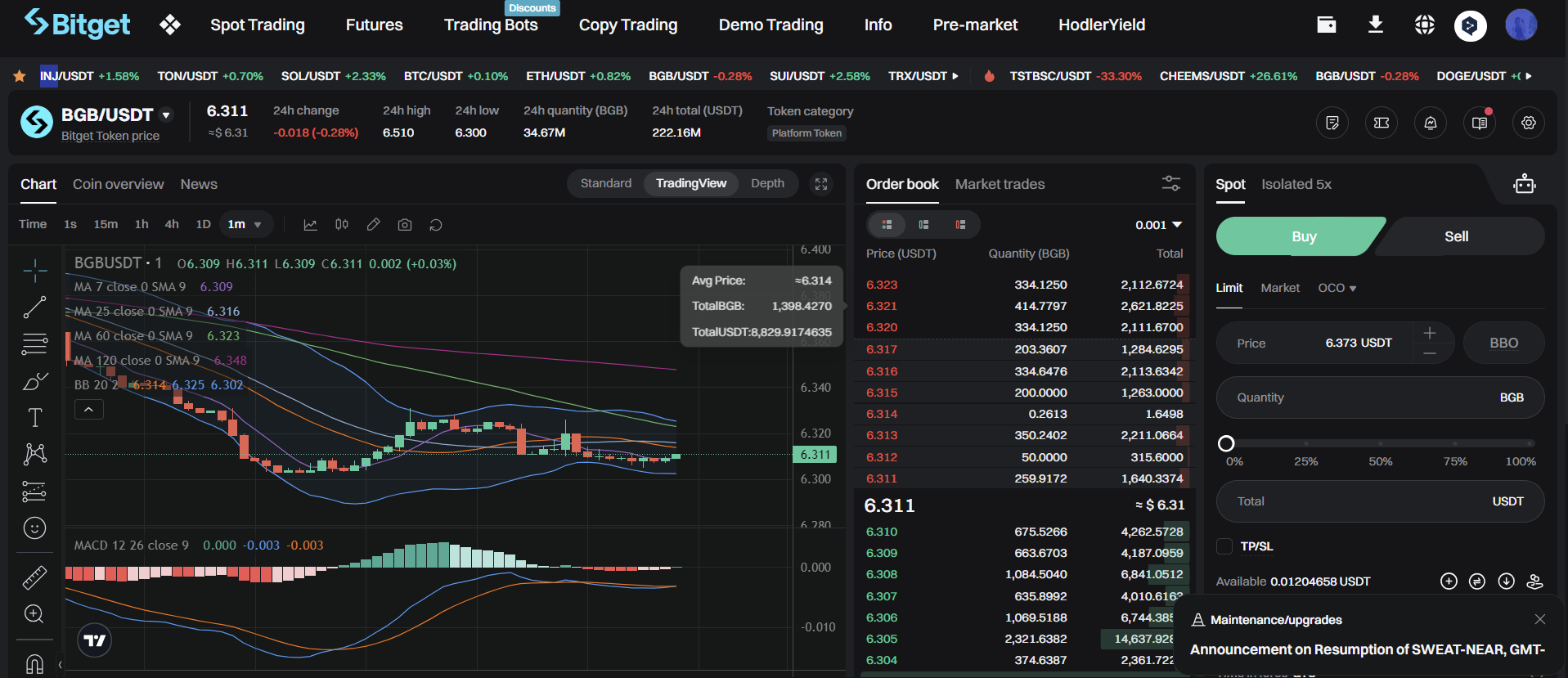Open the user profile avatar

pos(1521,25)
